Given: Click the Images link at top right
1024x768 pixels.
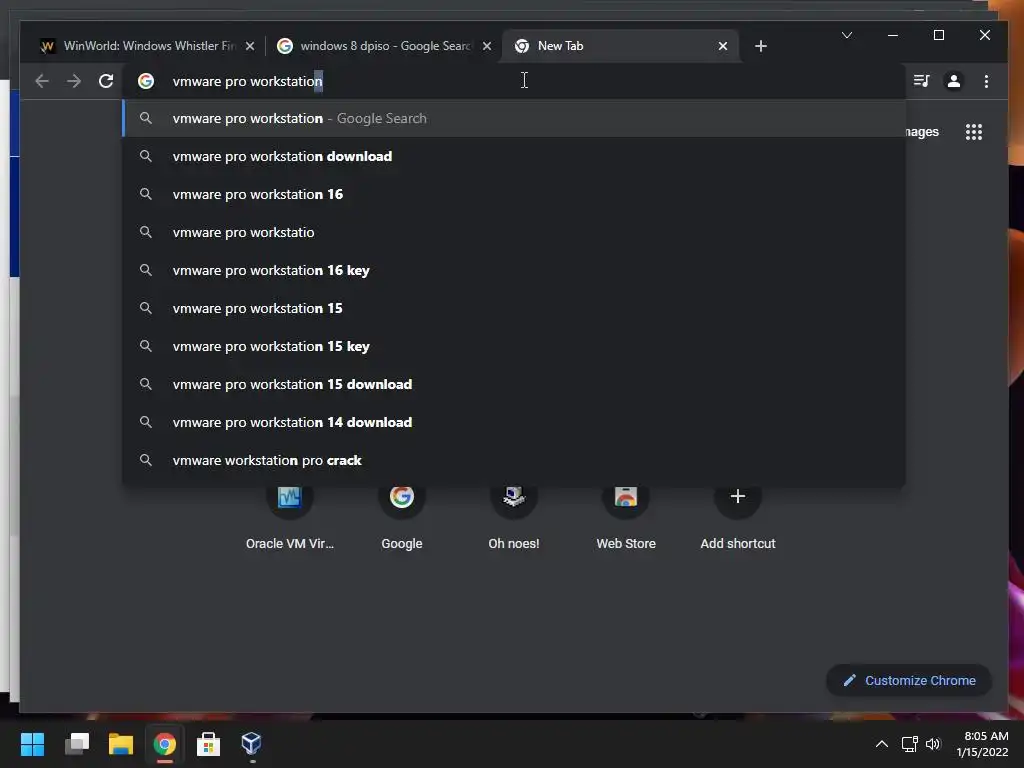Looking at the screenshot, I should (x=921, y=132).
